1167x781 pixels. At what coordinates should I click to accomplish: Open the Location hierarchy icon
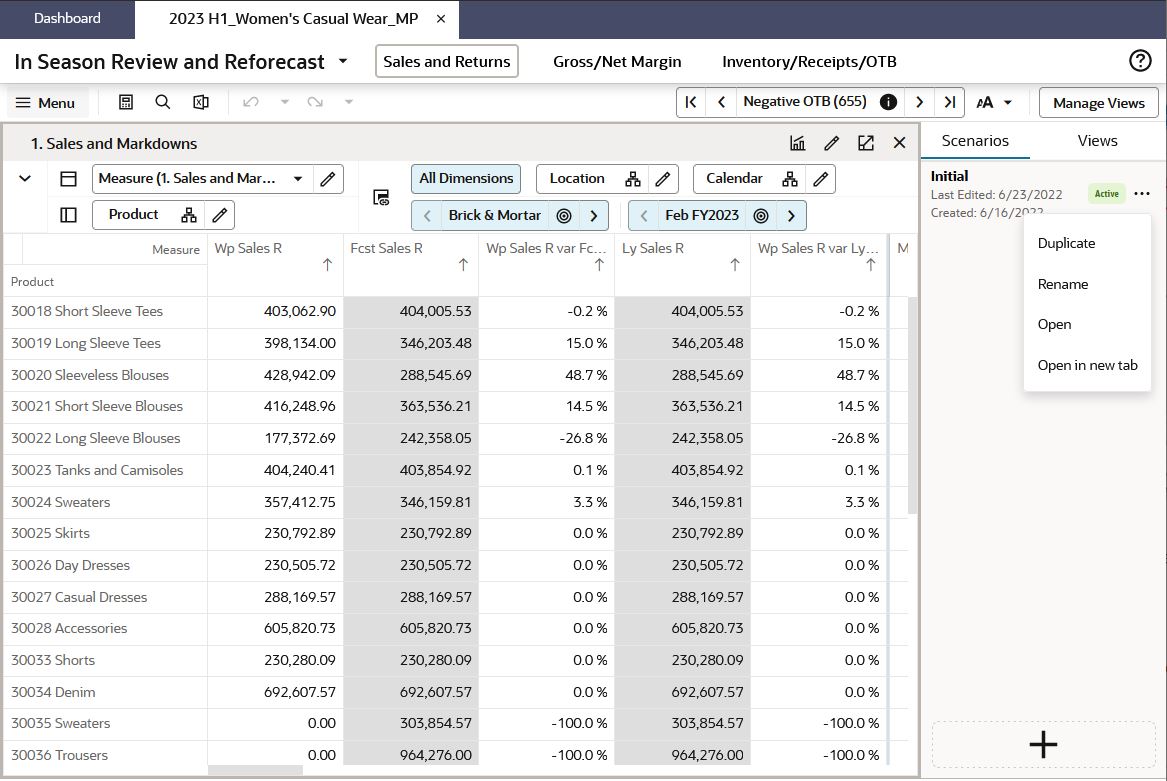[x=633, y=179]
